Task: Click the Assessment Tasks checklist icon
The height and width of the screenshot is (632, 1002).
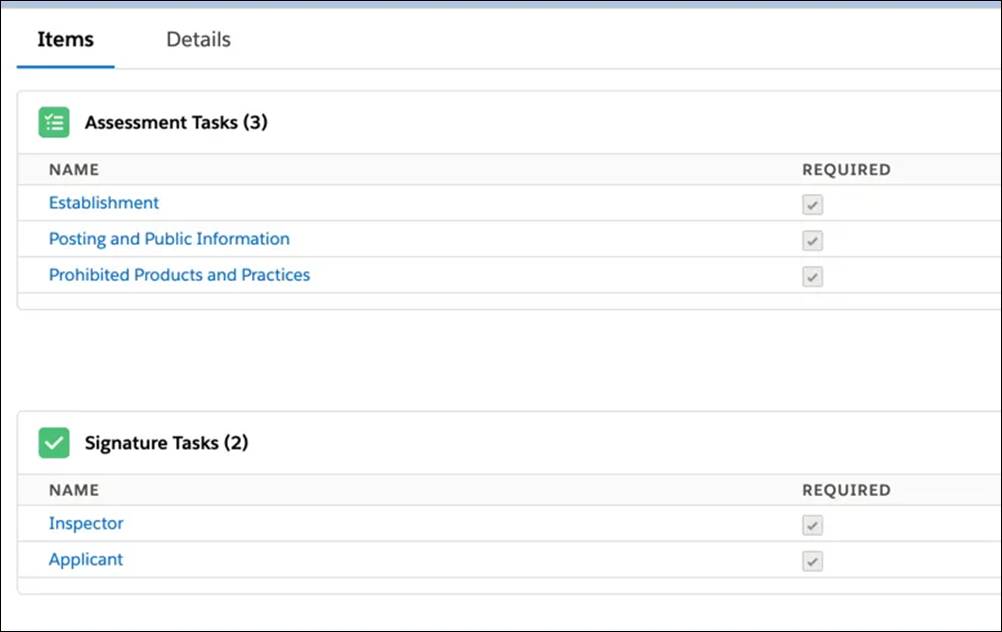Action: (x=54, y=123)
